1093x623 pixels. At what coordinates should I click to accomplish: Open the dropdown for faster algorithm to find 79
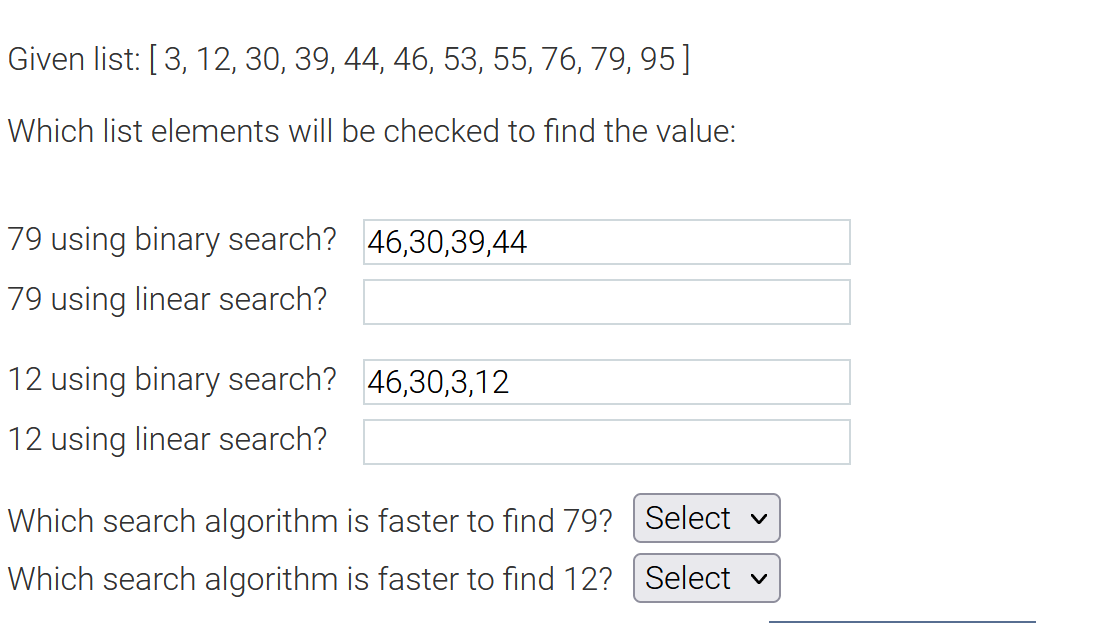pos(706,518)
